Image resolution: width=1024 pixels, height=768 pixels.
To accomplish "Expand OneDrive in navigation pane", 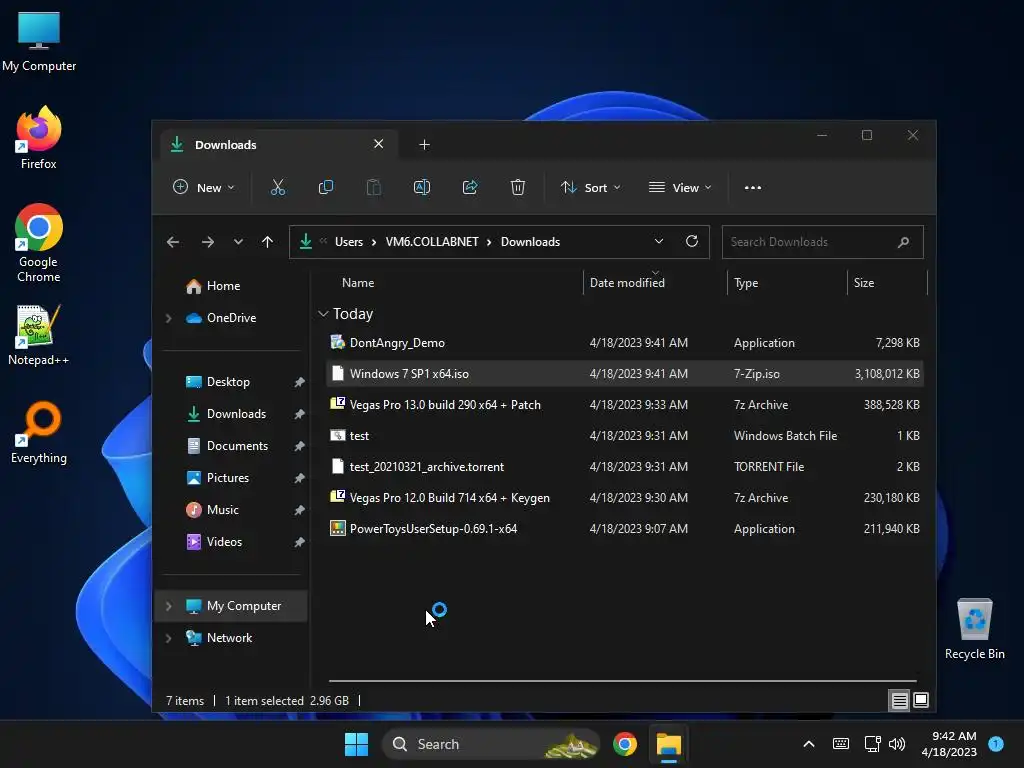I will pyautogui.click(x=168, y=318).
